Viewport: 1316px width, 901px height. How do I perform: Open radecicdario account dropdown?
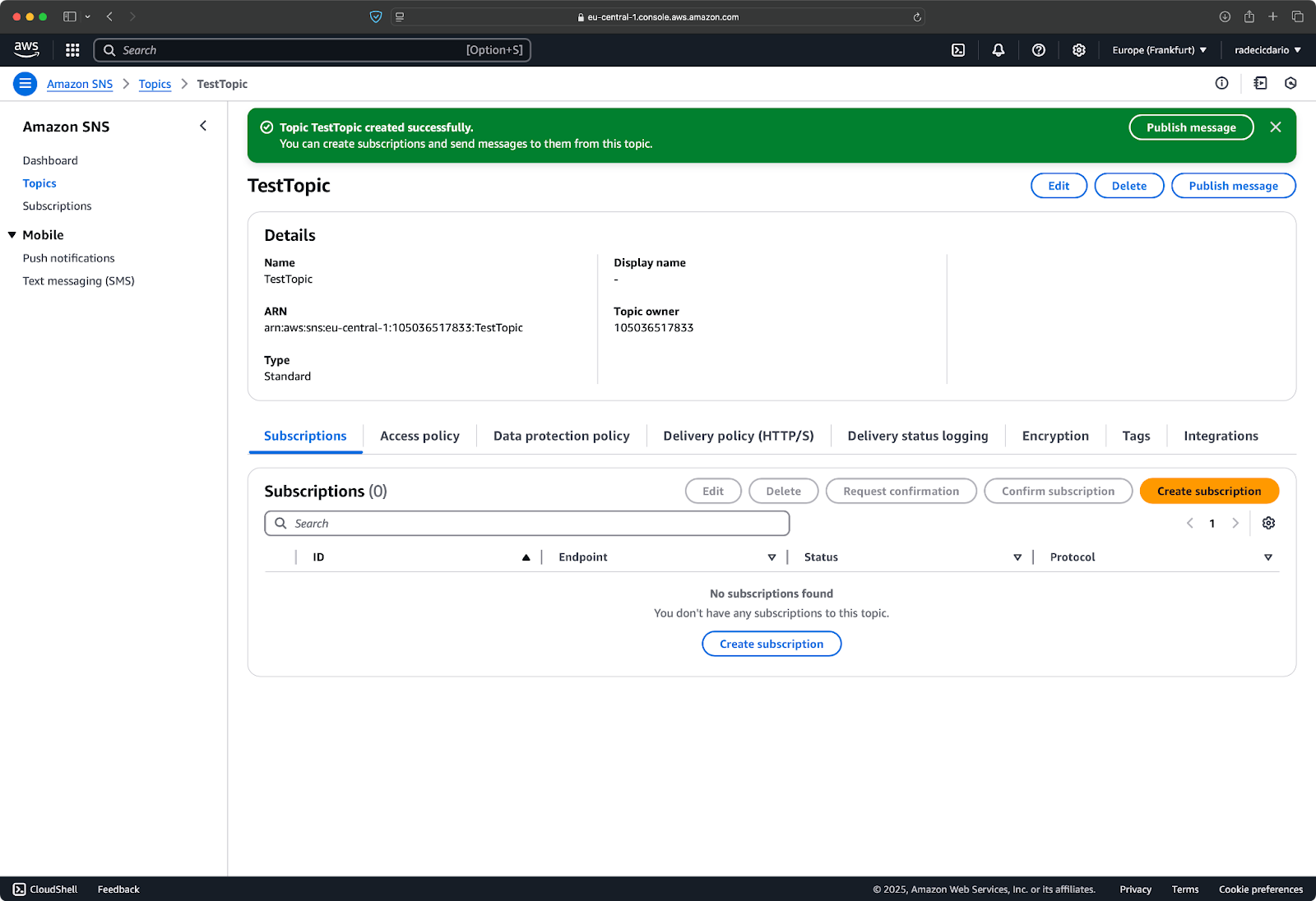[1267, 50]
